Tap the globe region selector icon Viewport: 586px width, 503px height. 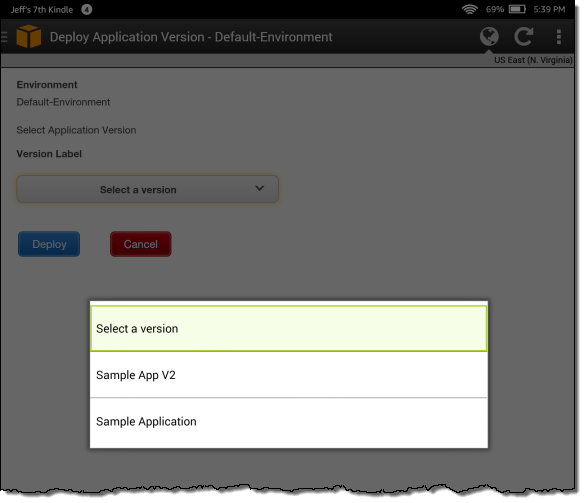(489, 37)
